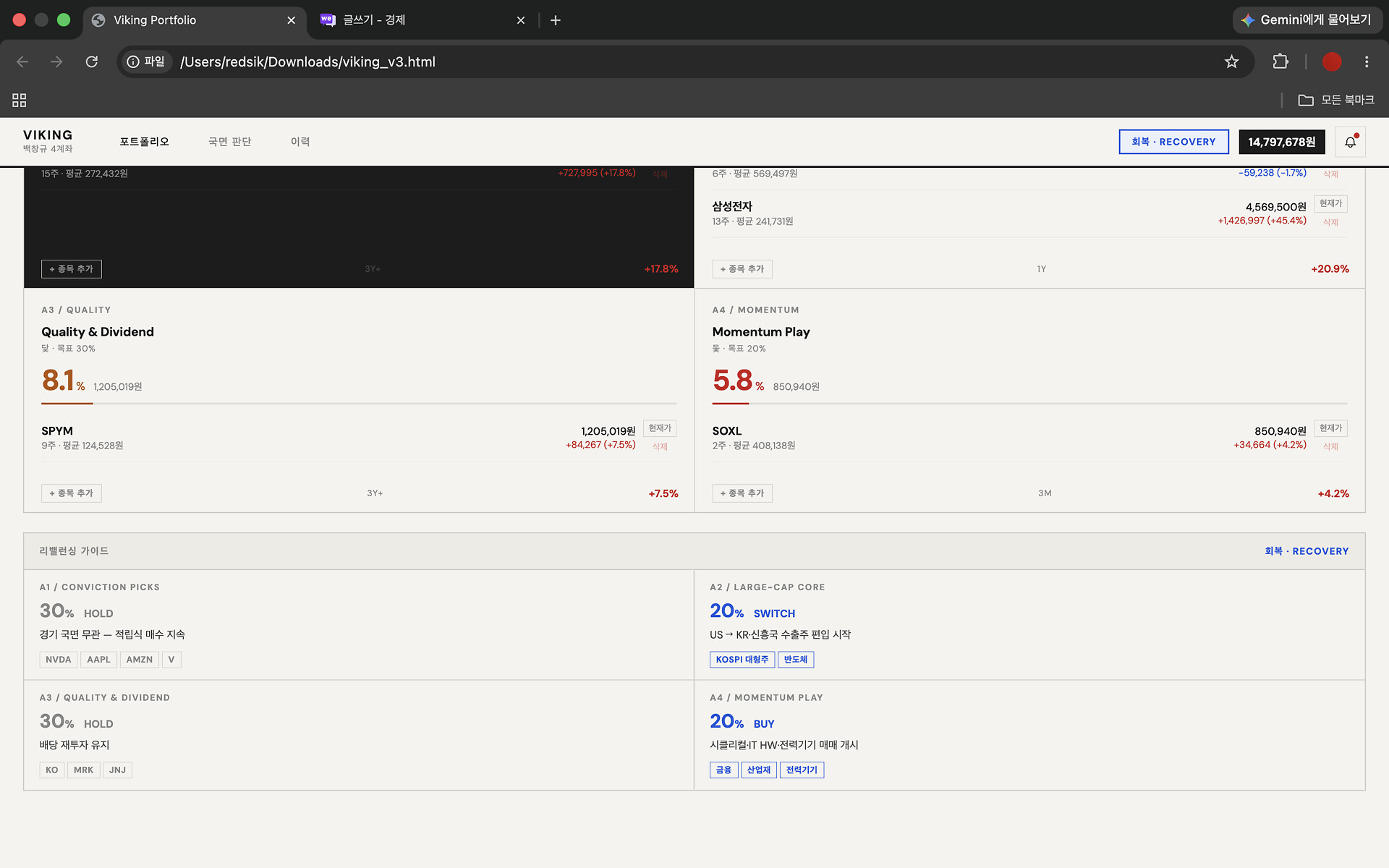
Task: Update current price for 삼성전자
Action: [1330, 204]
